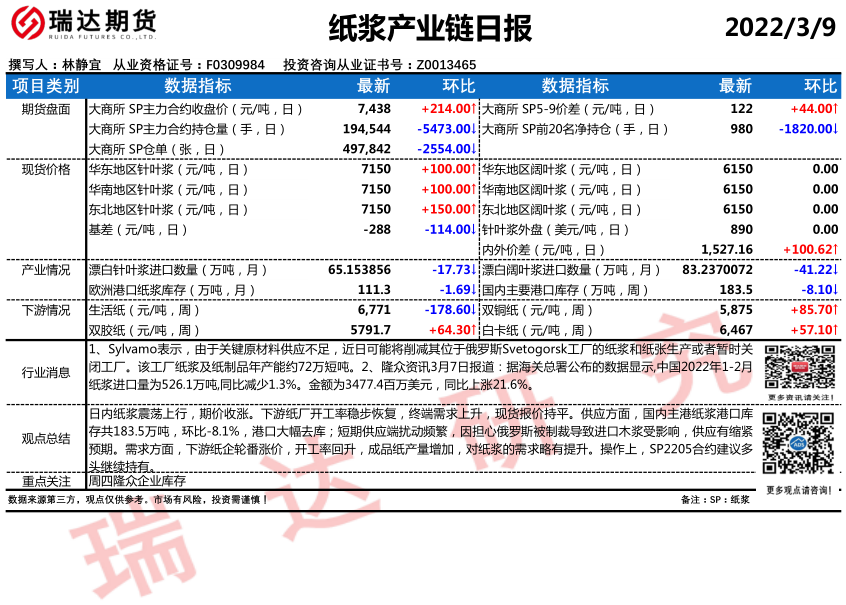Select the 现货价格 category cell
846x605 pixels.
coord(46,169)
